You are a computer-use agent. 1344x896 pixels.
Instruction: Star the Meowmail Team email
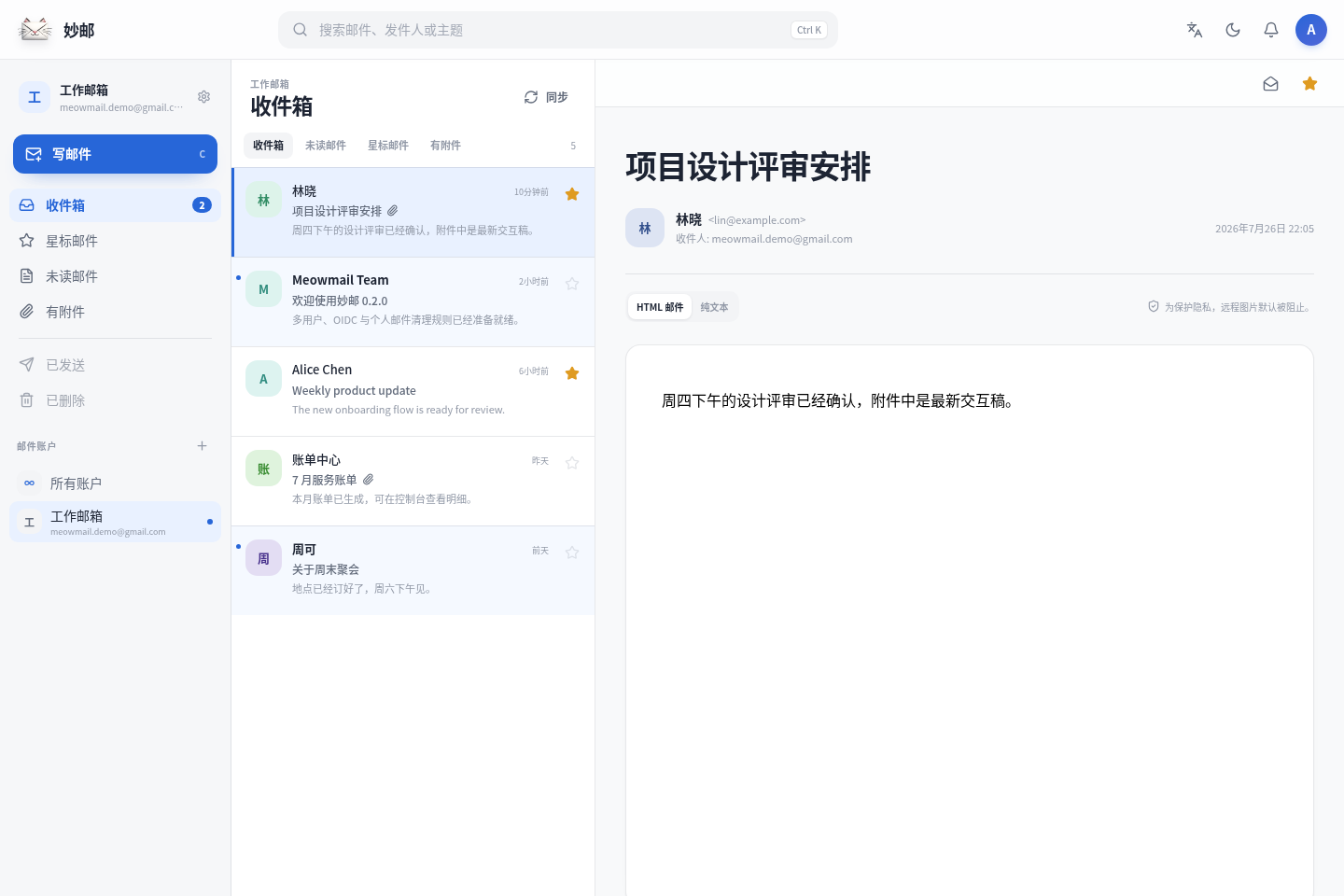572,284
